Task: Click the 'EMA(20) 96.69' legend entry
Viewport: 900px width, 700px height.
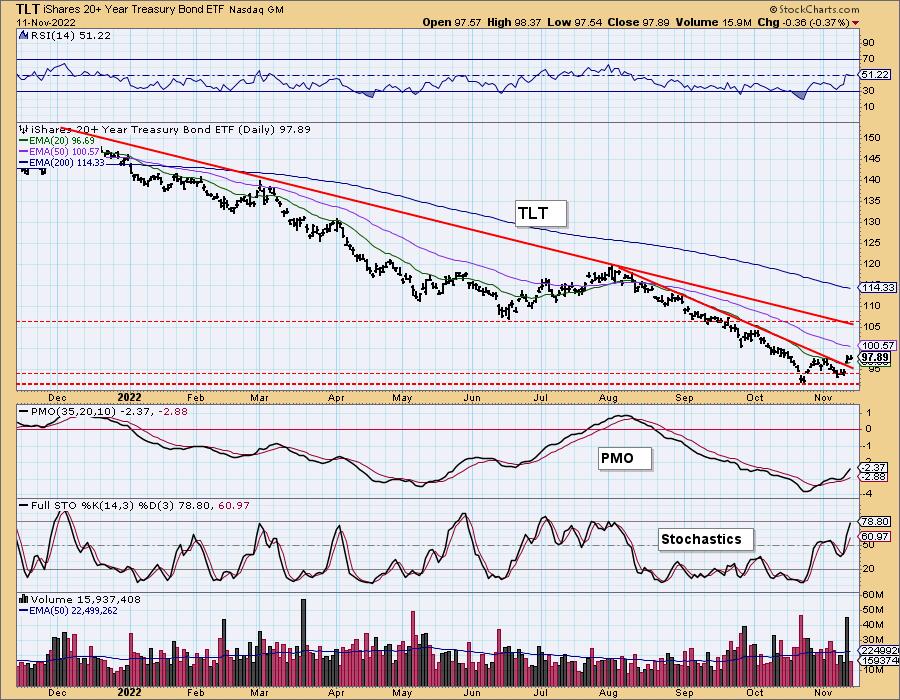Action: pyautogui.click(x=62, y=141)
